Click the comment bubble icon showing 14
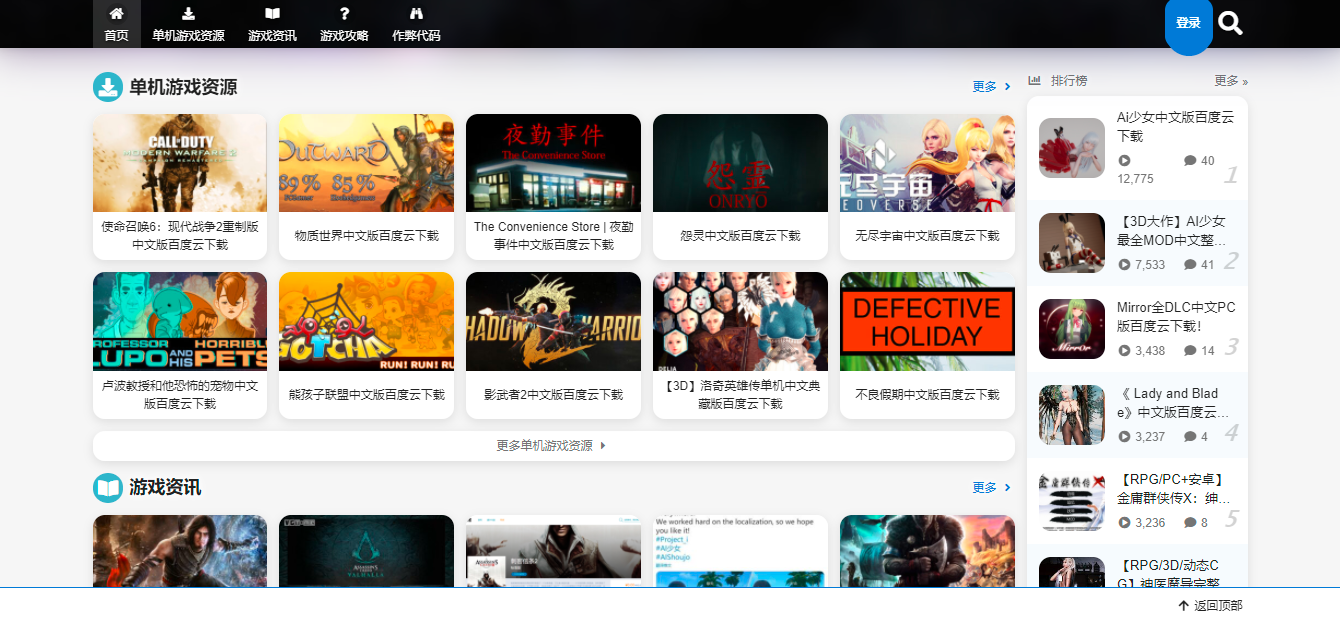The width and height of the screenshot is (1340, 621). 1190,351
